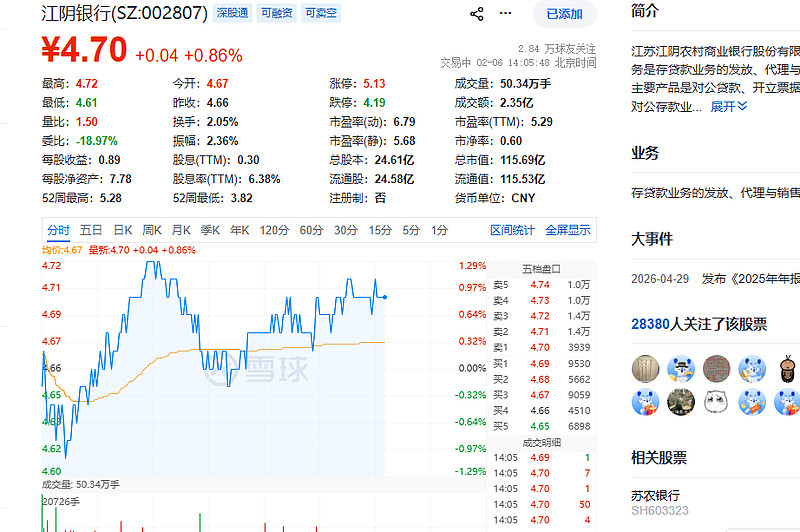Image resolution: width=800 pixels, height=532 pixels.
Task: Click the 卖4 row priced 4.73
Action: pos(541,300)
